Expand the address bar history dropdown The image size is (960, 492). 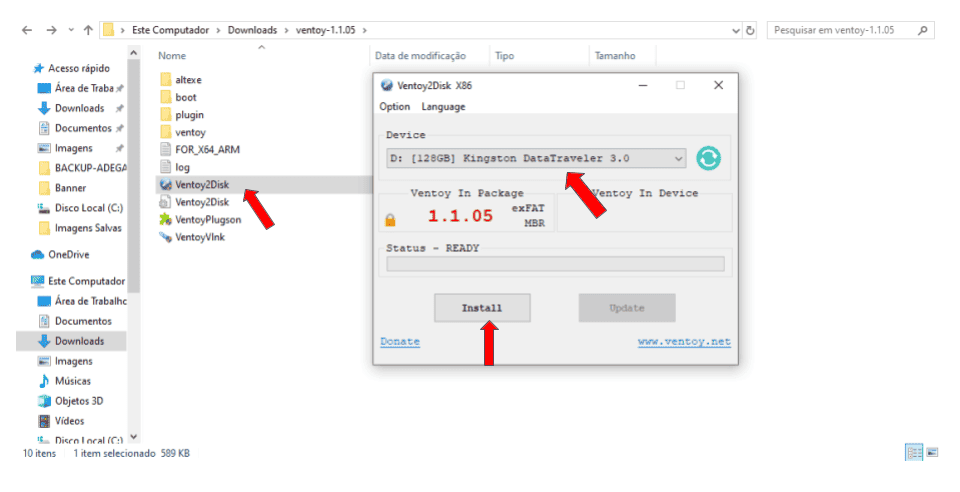[x=736, y=30]
